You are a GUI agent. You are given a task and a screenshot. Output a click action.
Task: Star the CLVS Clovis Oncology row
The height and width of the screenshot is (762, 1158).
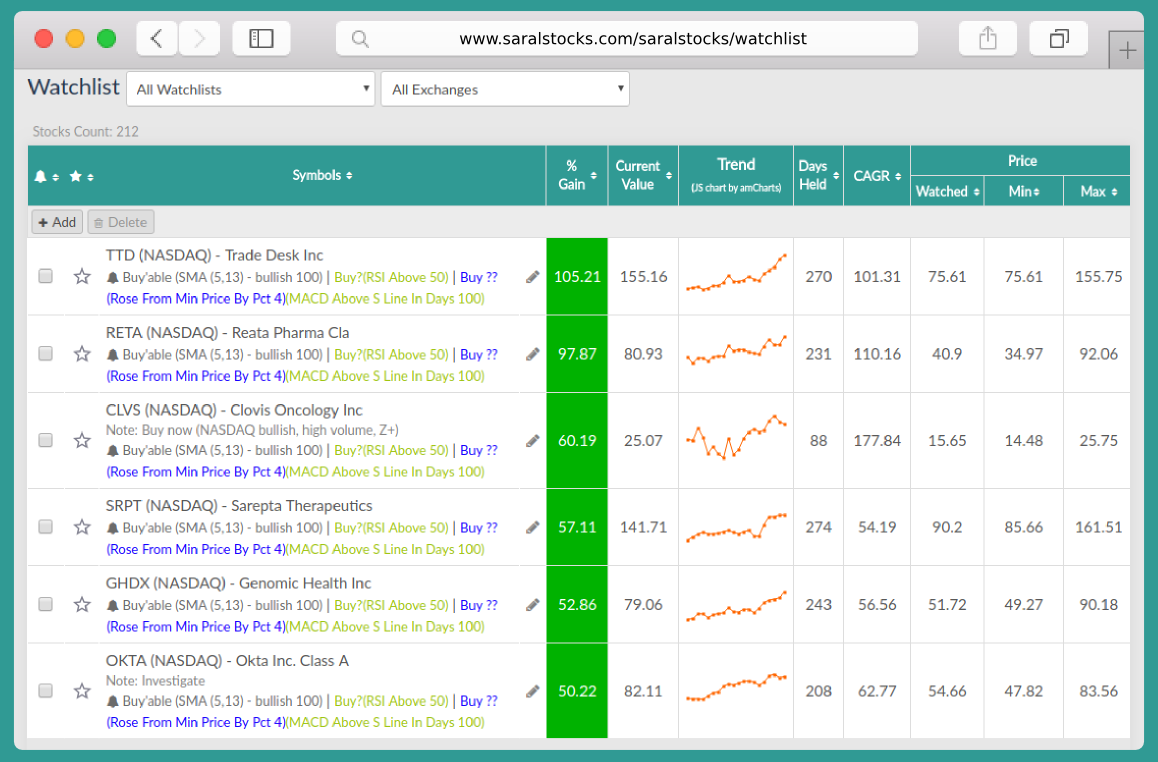point(82,441)
